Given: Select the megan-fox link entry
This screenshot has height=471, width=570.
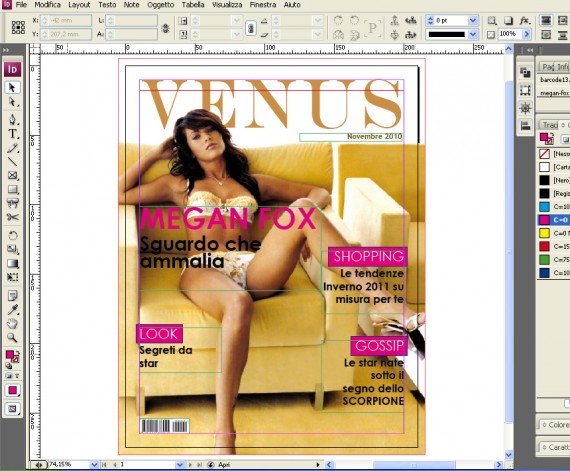Looking at the screenshot, I should coord(554,93).
